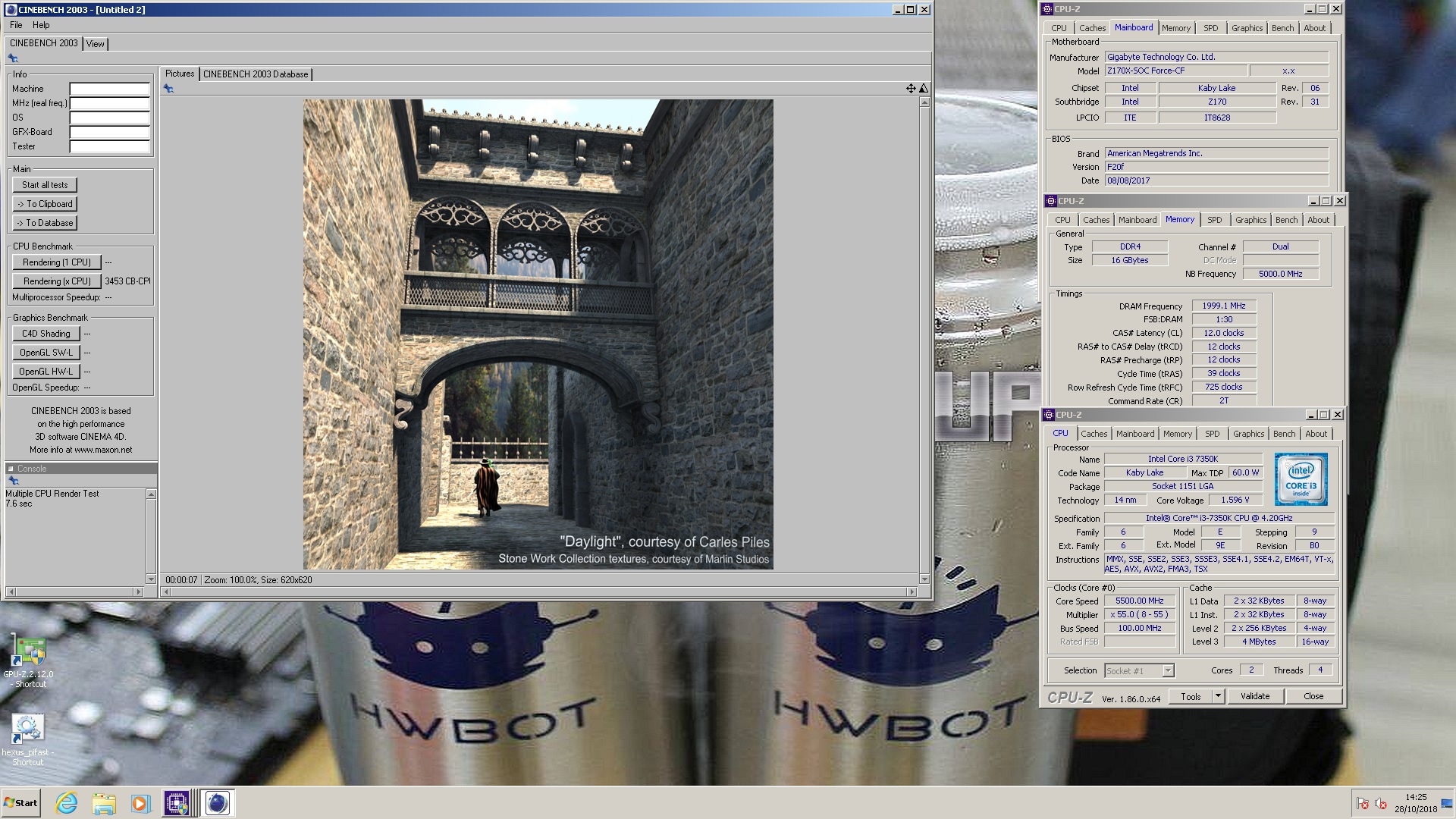The width and height of the screenshot is (1456, 819).
Task: Click the Close button in CPU-Z
Action: [1313, 696]
